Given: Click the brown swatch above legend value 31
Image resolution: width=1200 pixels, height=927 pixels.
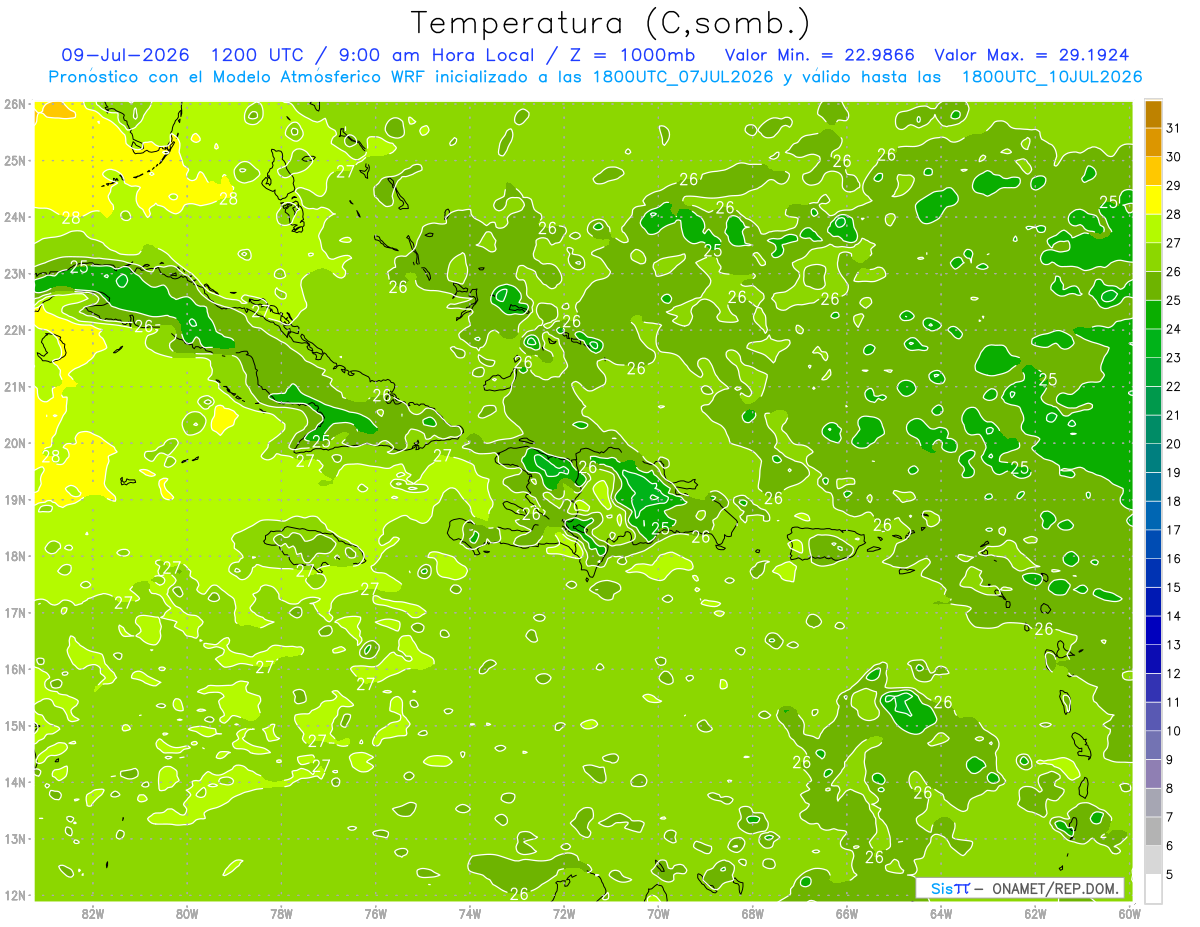Looking at the screenshot, I should point(1153,114).
